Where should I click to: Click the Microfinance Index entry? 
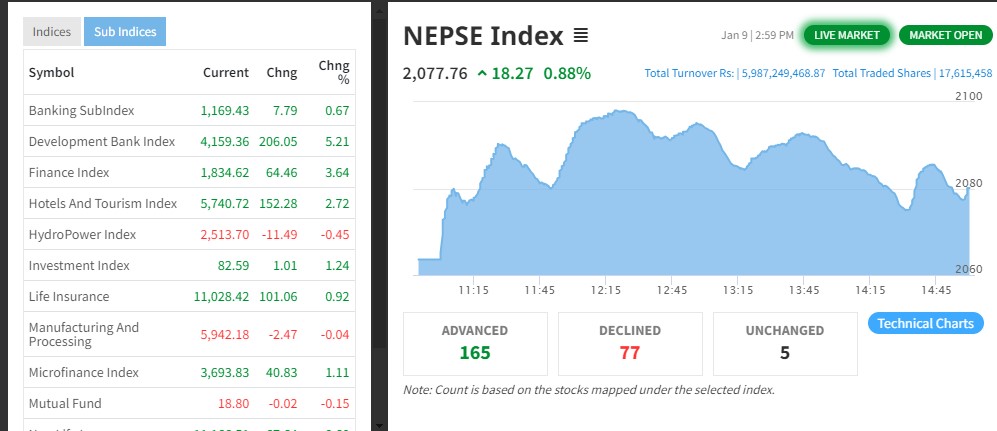click(84, 372)
